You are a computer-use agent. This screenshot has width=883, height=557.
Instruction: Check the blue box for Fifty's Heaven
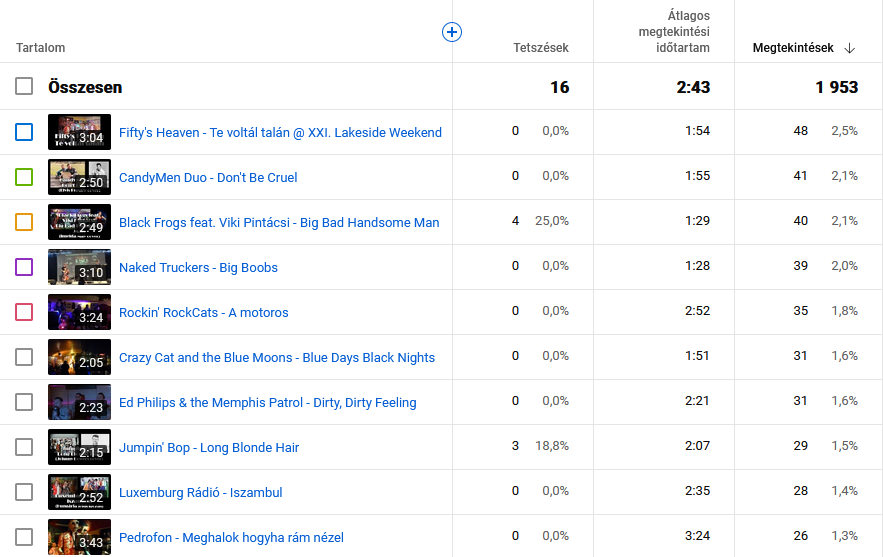coord(24,132)
